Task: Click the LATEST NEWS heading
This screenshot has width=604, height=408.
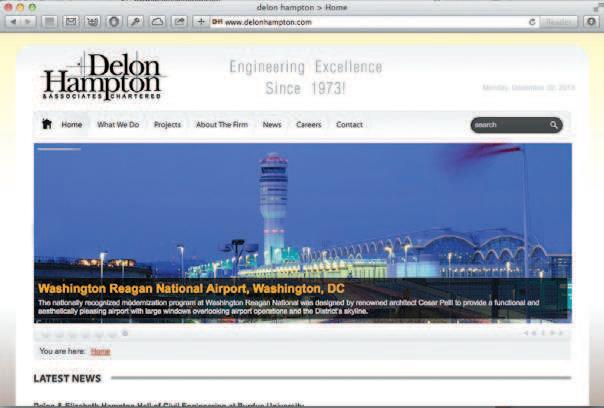Action: pos(67,378)
